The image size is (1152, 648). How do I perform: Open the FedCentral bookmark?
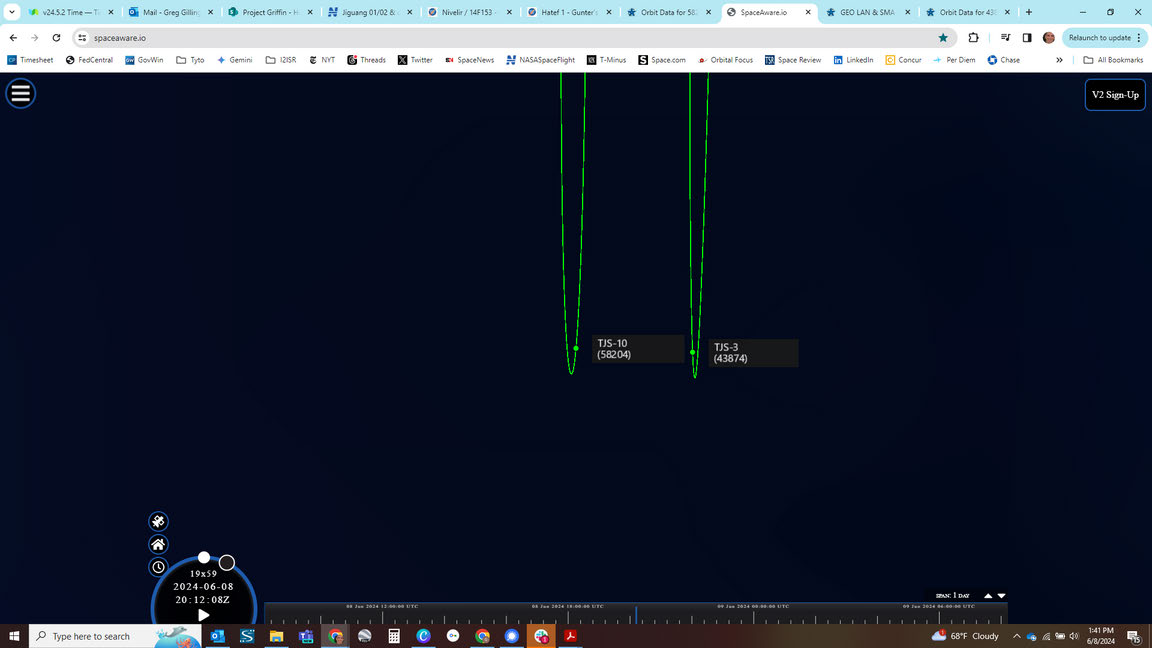coord(89,60)
